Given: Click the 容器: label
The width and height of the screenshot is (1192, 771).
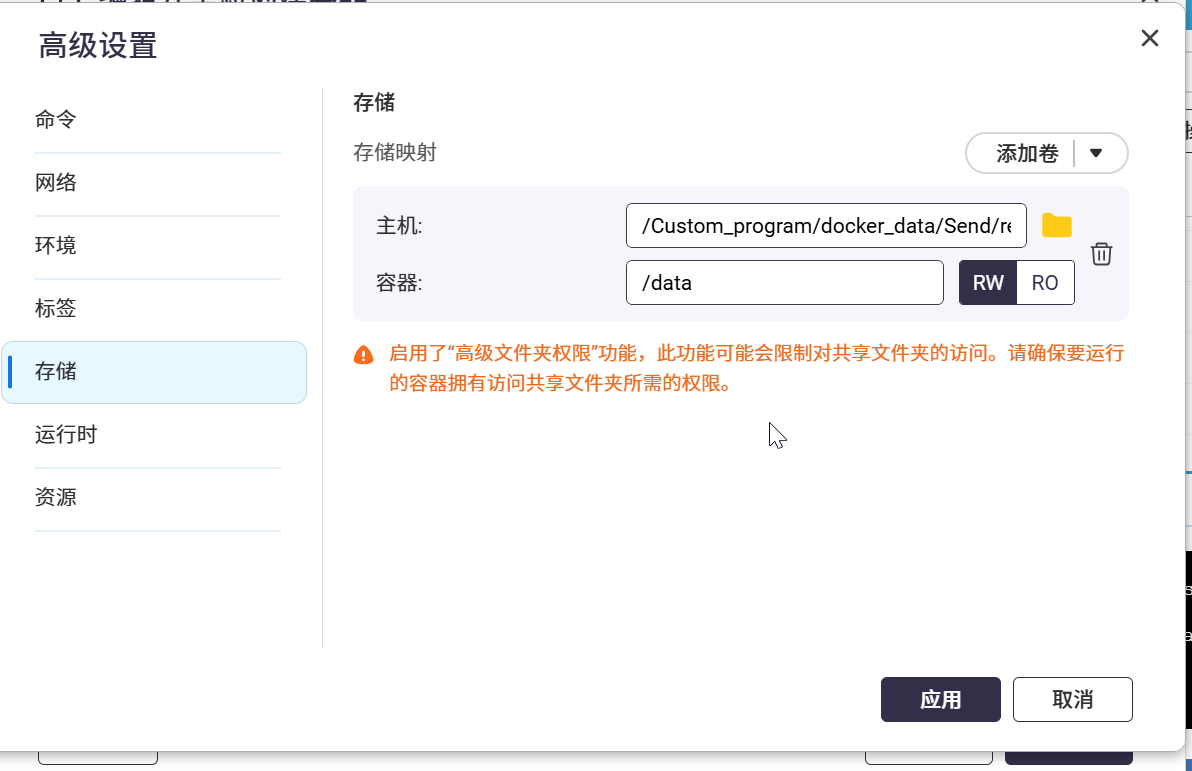Looking at the screenshot, I should [399, 283].
